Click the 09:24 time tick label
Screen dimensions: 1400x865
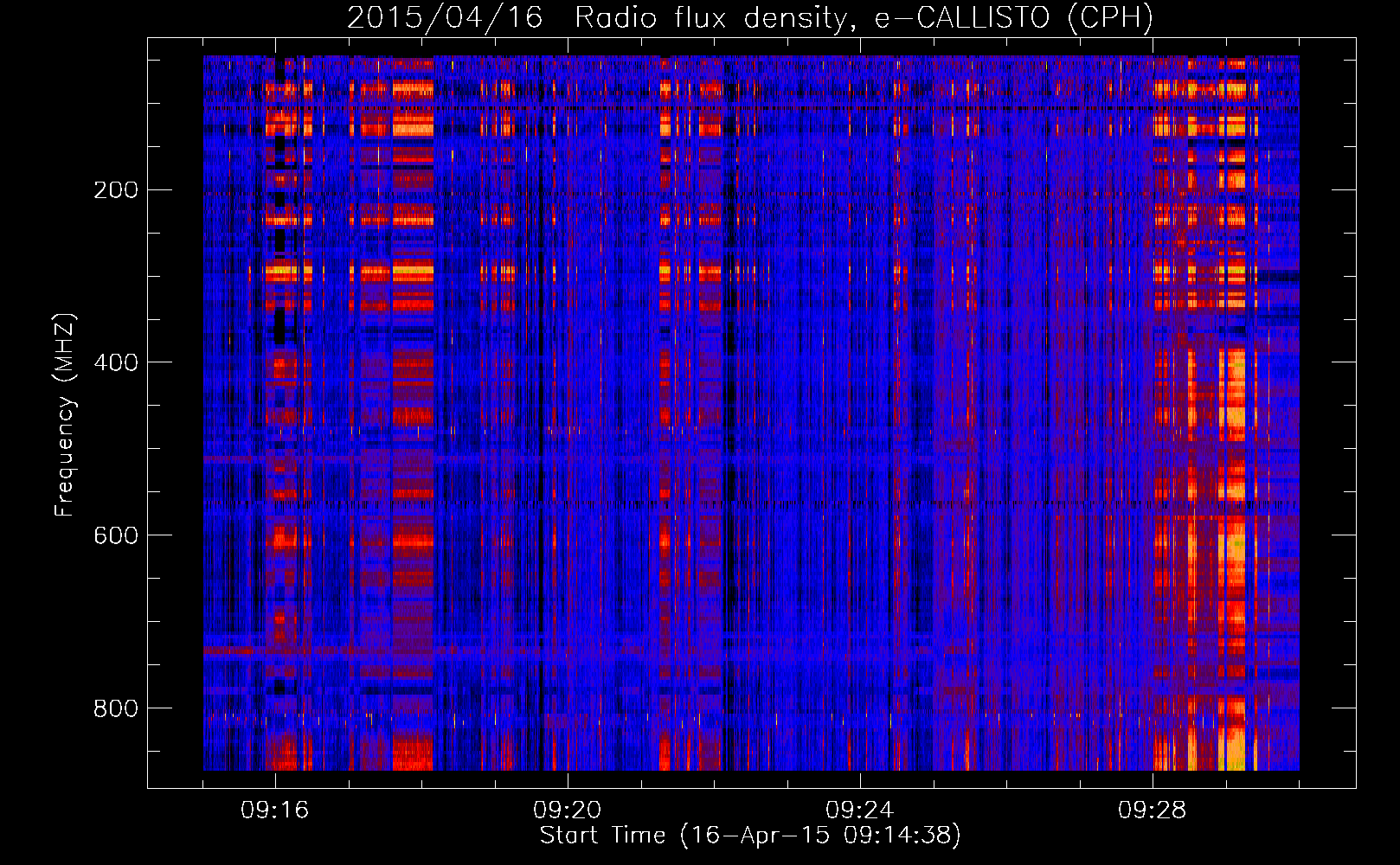point(860,811)
